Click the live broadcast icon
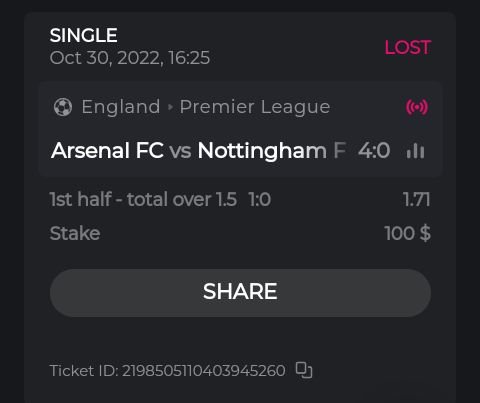This screenshot has height=403, width=480. [x=417, y=107]
